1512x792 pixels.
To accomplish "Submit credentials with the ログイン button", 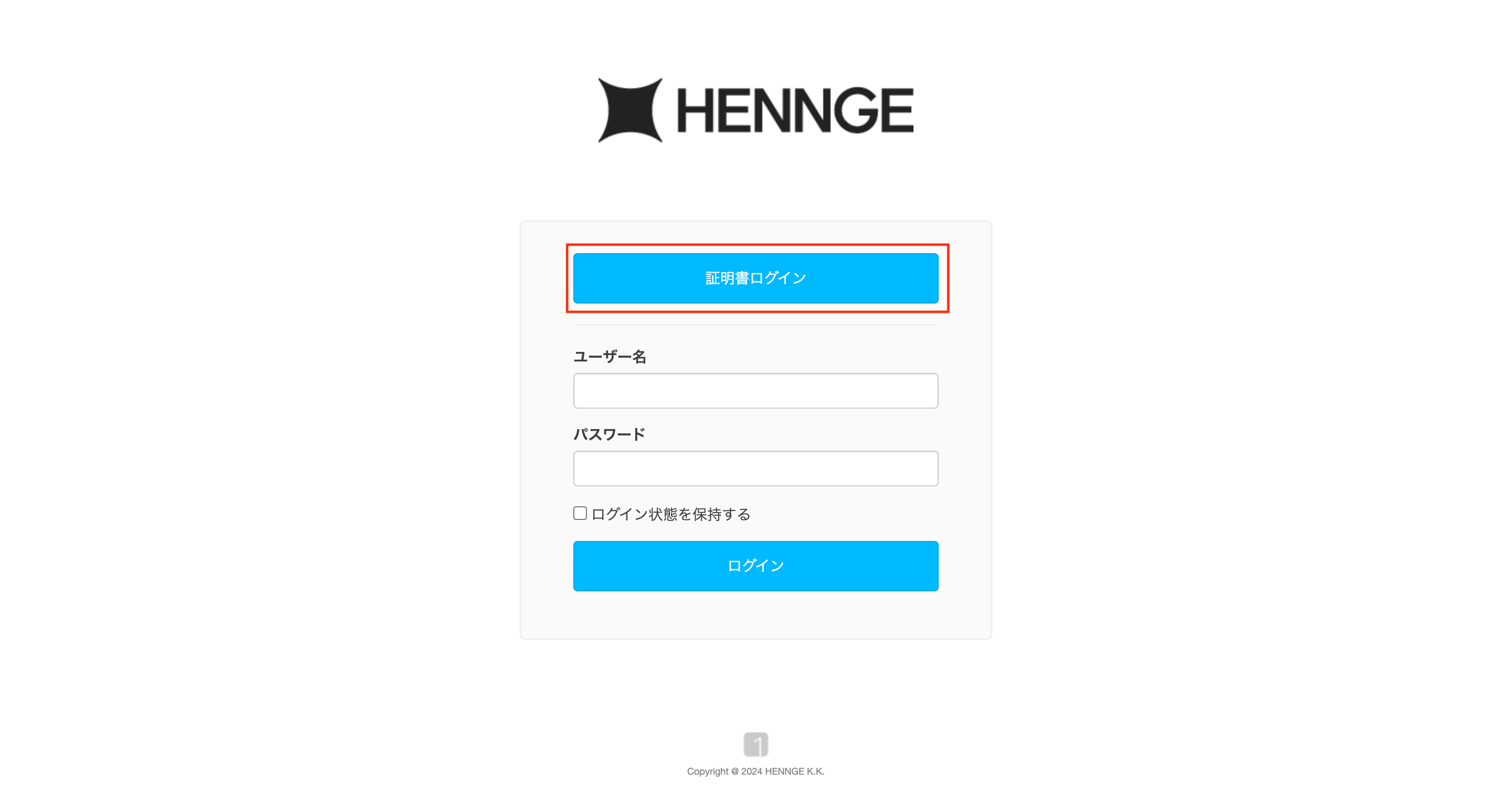I will click(x=755, y=566).
